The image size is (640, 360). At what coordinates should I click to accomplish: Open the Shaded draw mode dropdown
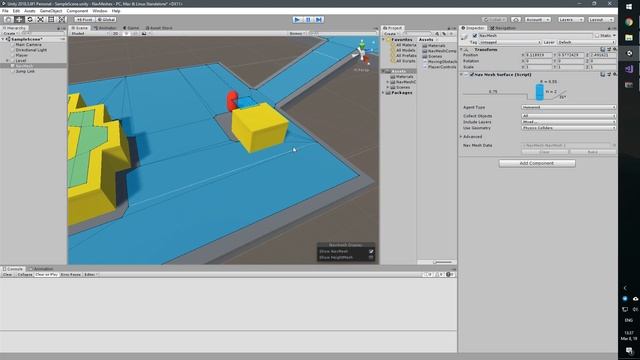coord(90,33)
